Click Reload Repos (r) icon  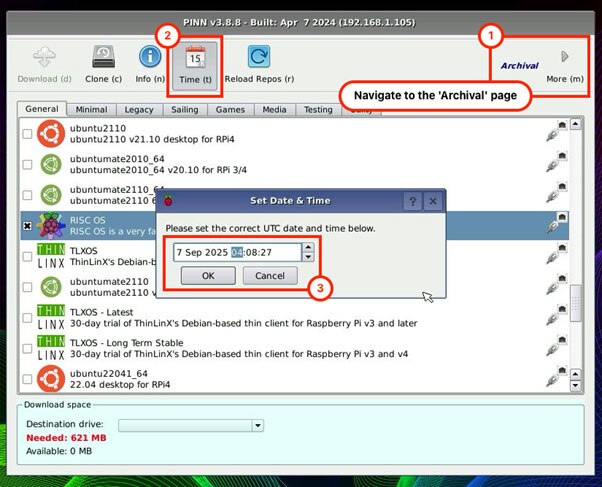[x=259, y=57]
